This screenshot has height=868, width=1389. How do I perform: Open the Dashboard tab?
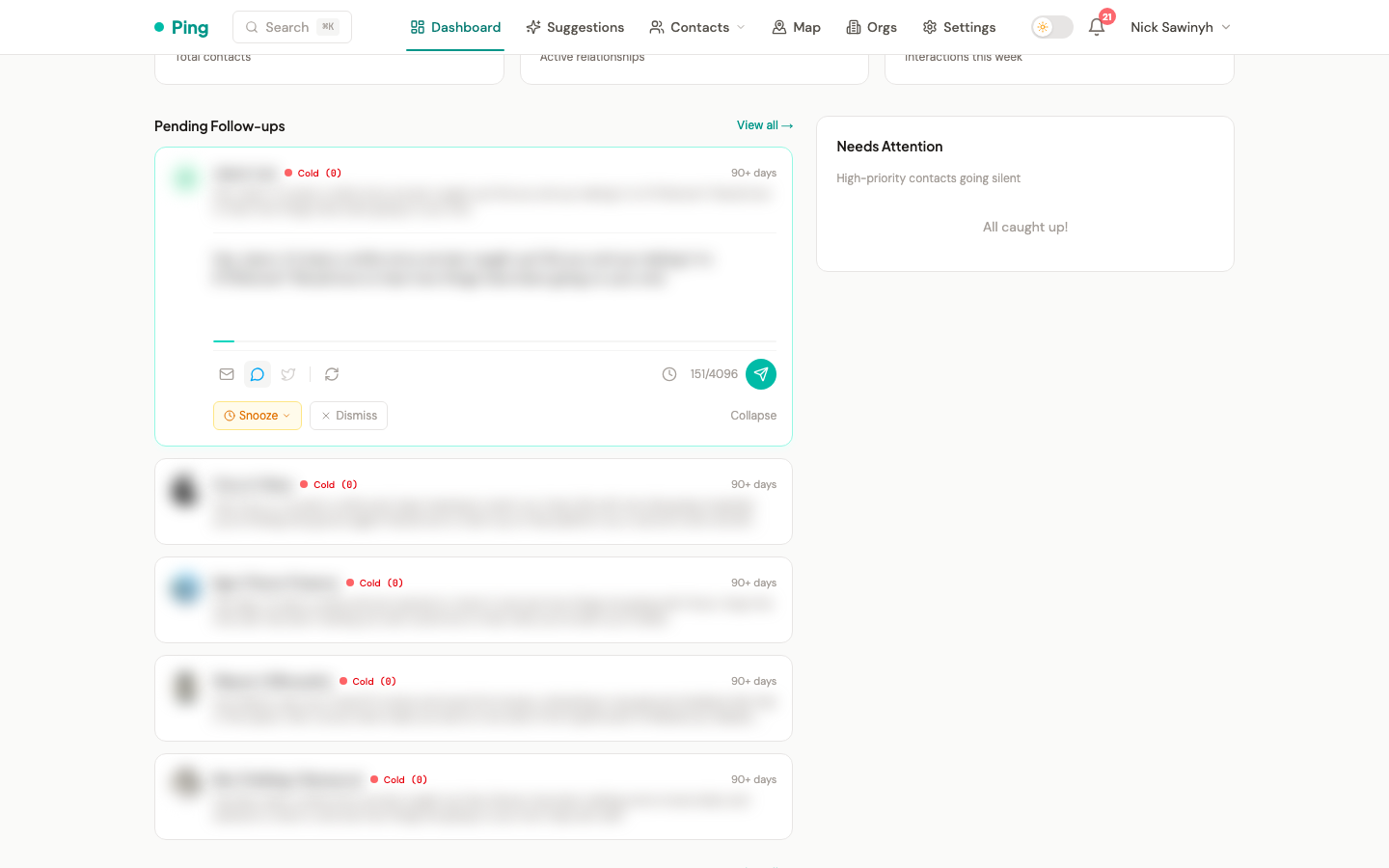(455, 27)
